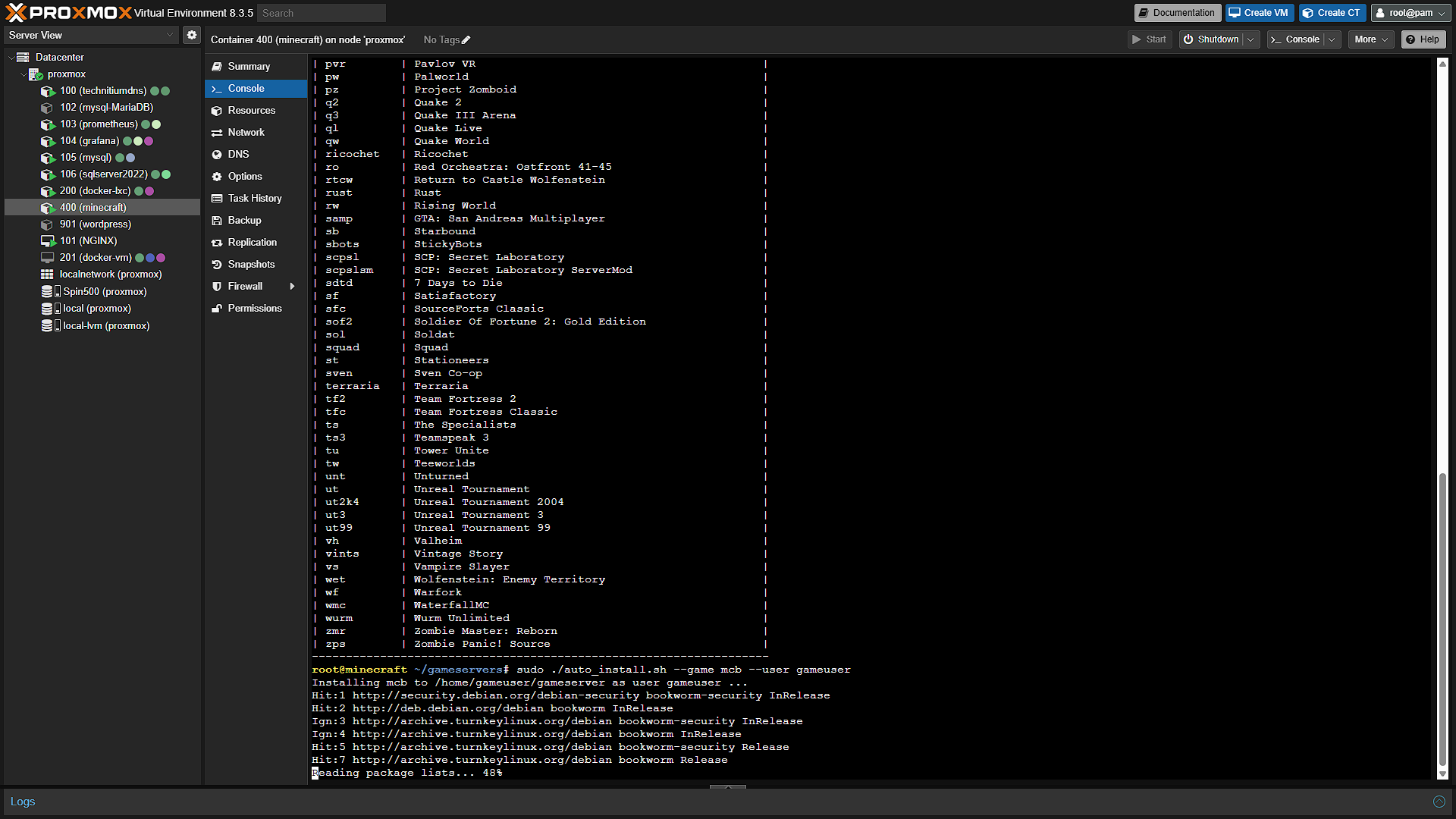Click the Logs panel label
Screen dimensions: 1456x819
tap(23, 802)
